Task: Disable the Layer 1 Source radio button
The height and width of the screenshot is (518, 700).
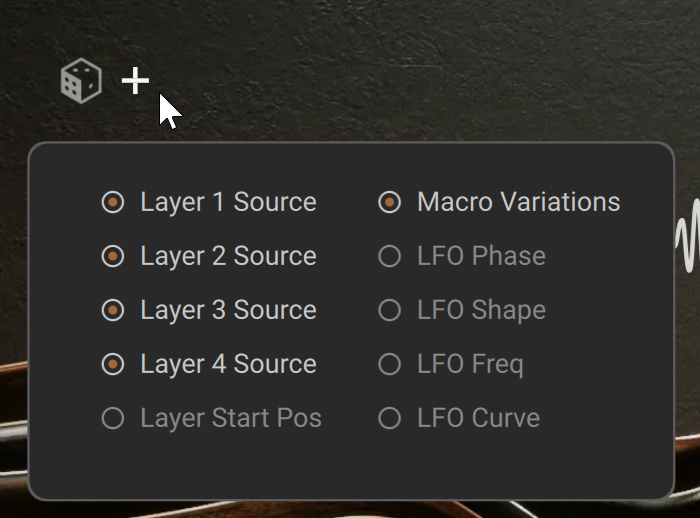Action: (x=113, y=202)
